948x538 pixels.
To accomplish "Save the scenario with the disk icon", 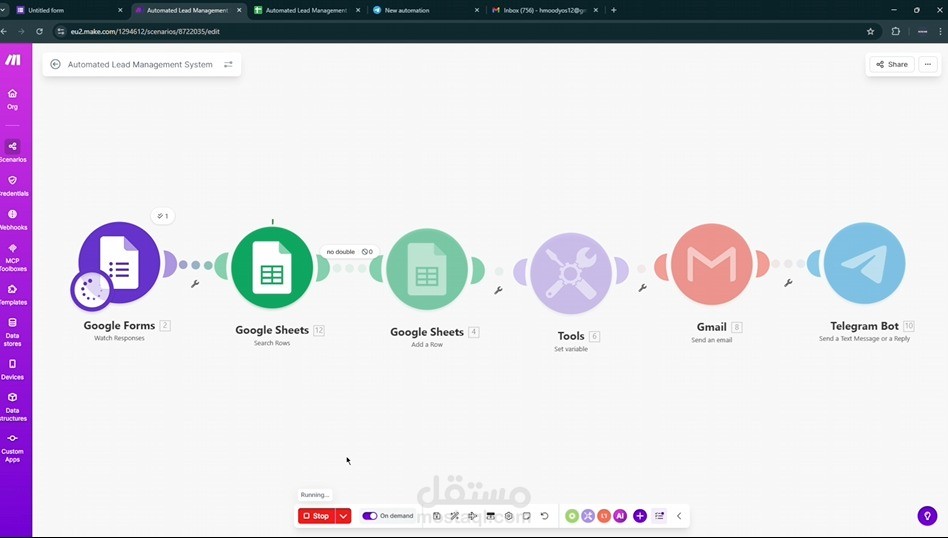I will click(x=437, y=516).
